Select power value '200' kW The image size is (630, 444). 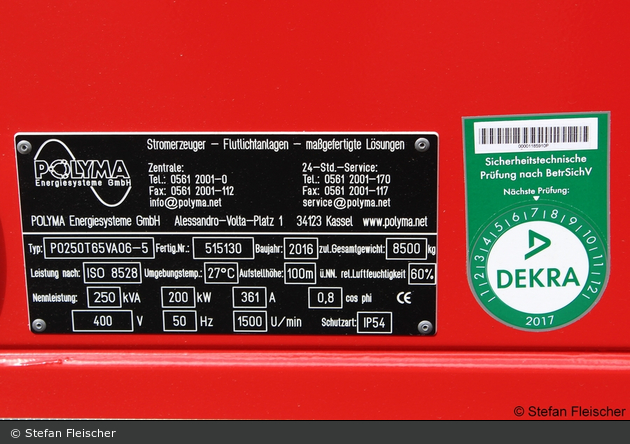point(178,297)
